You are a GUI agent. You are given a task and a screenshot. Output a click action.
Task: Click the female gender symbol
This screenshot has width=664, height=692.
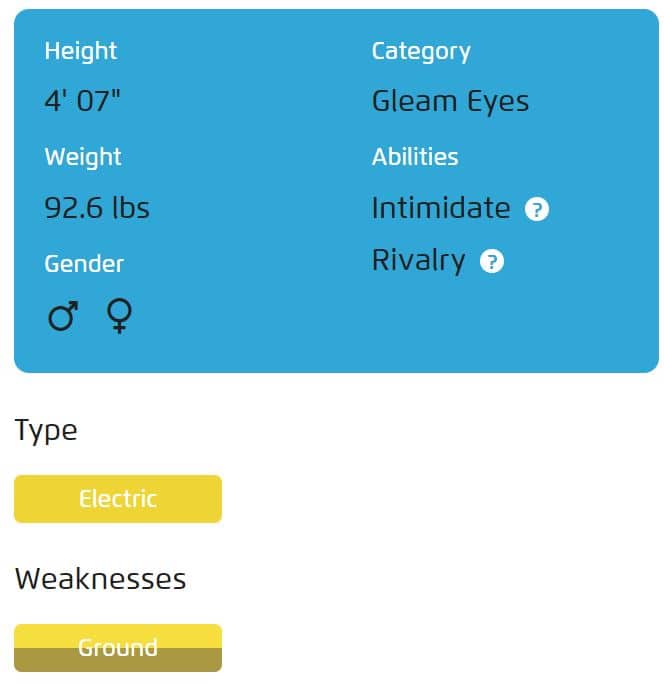click(119, 316)
